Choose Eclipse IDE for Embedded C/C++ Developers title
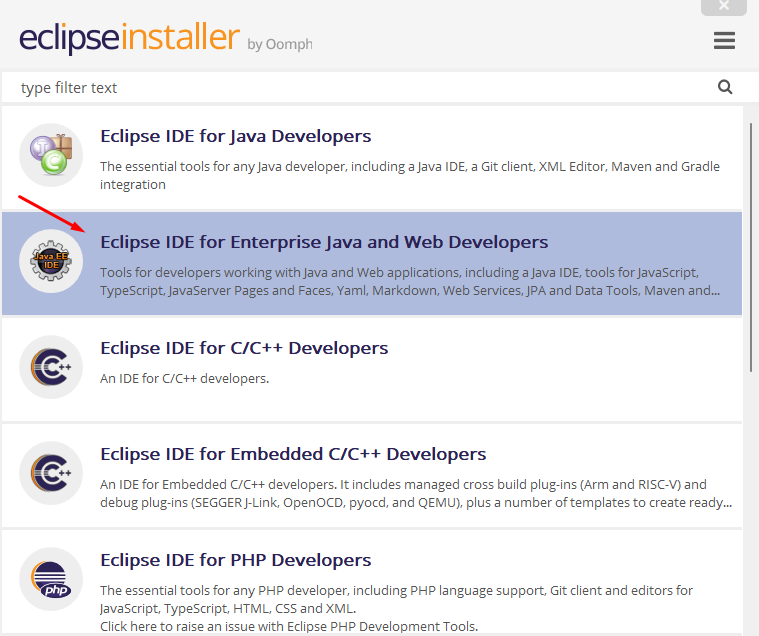 [293, 454]
